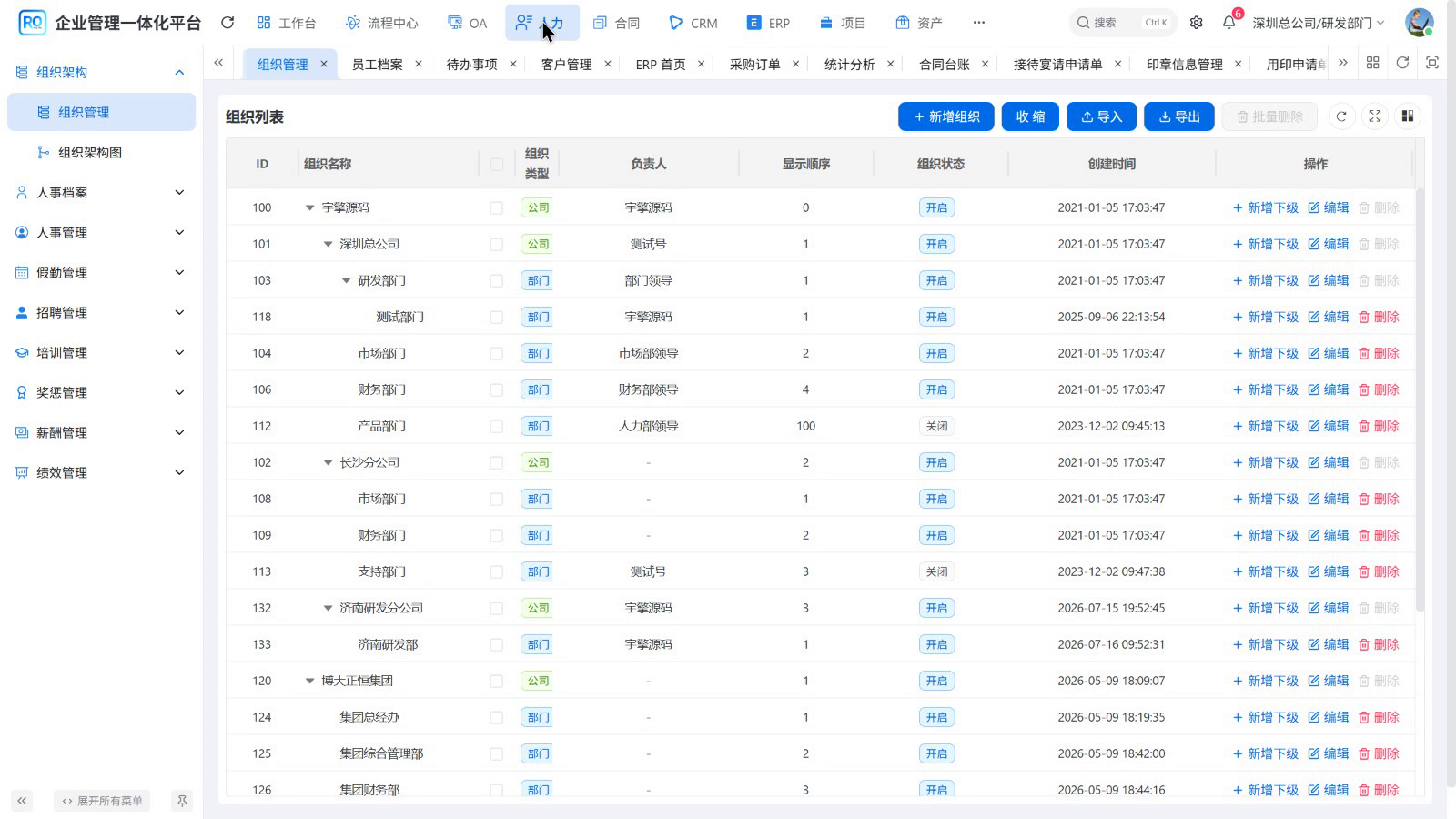The width and height of the screenshot is (1456, 819).
Task: Open column settings grid icon
Action: pos(1408,116)
